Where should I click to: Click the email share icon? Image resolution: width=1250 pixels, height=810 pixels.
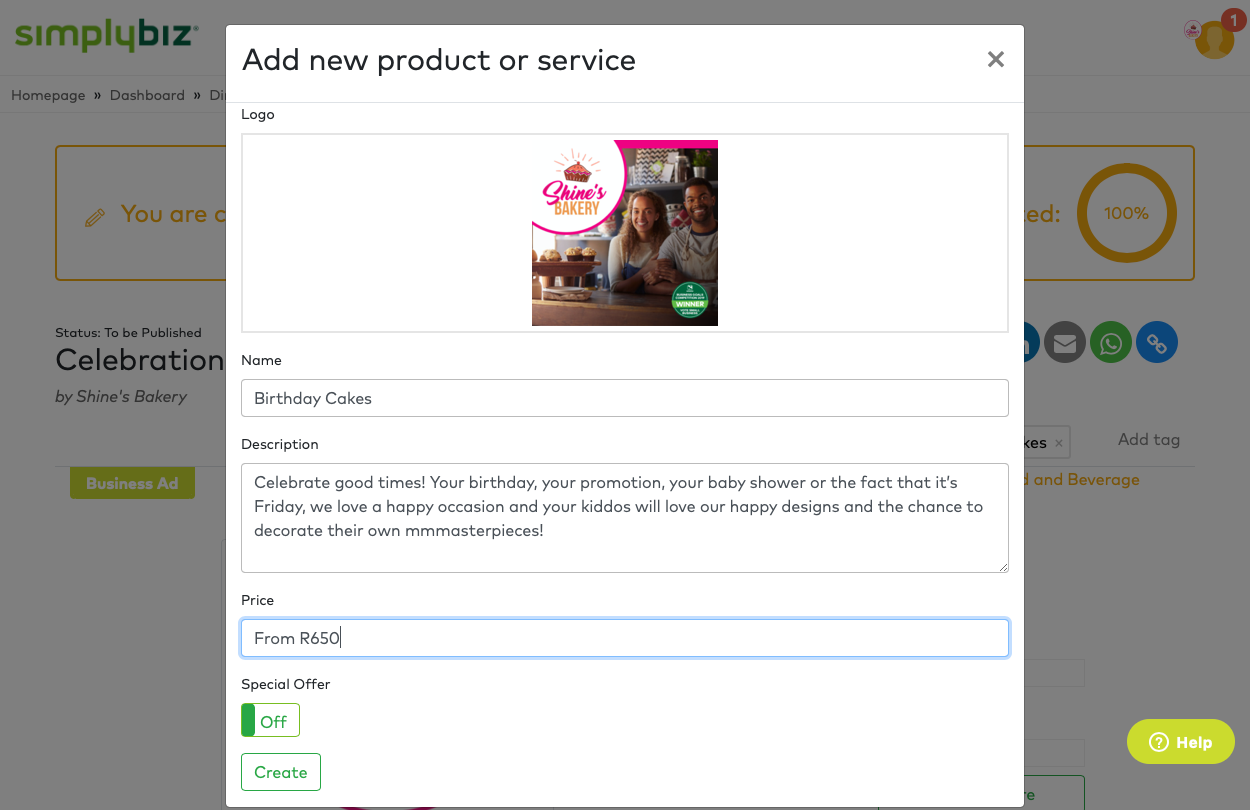coord(1065,343)
